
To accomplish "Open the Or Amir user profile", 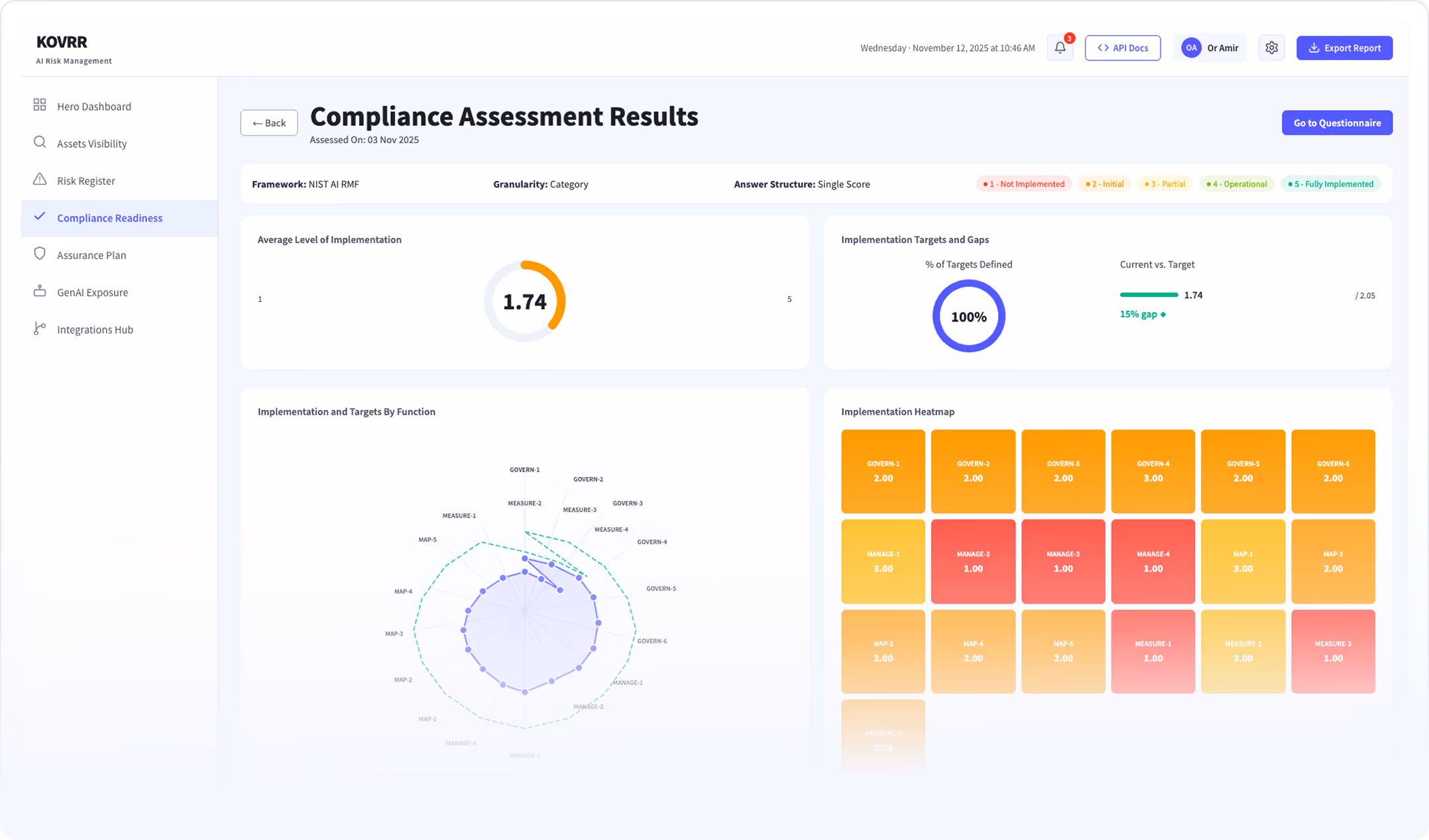I will point(1210,48).
